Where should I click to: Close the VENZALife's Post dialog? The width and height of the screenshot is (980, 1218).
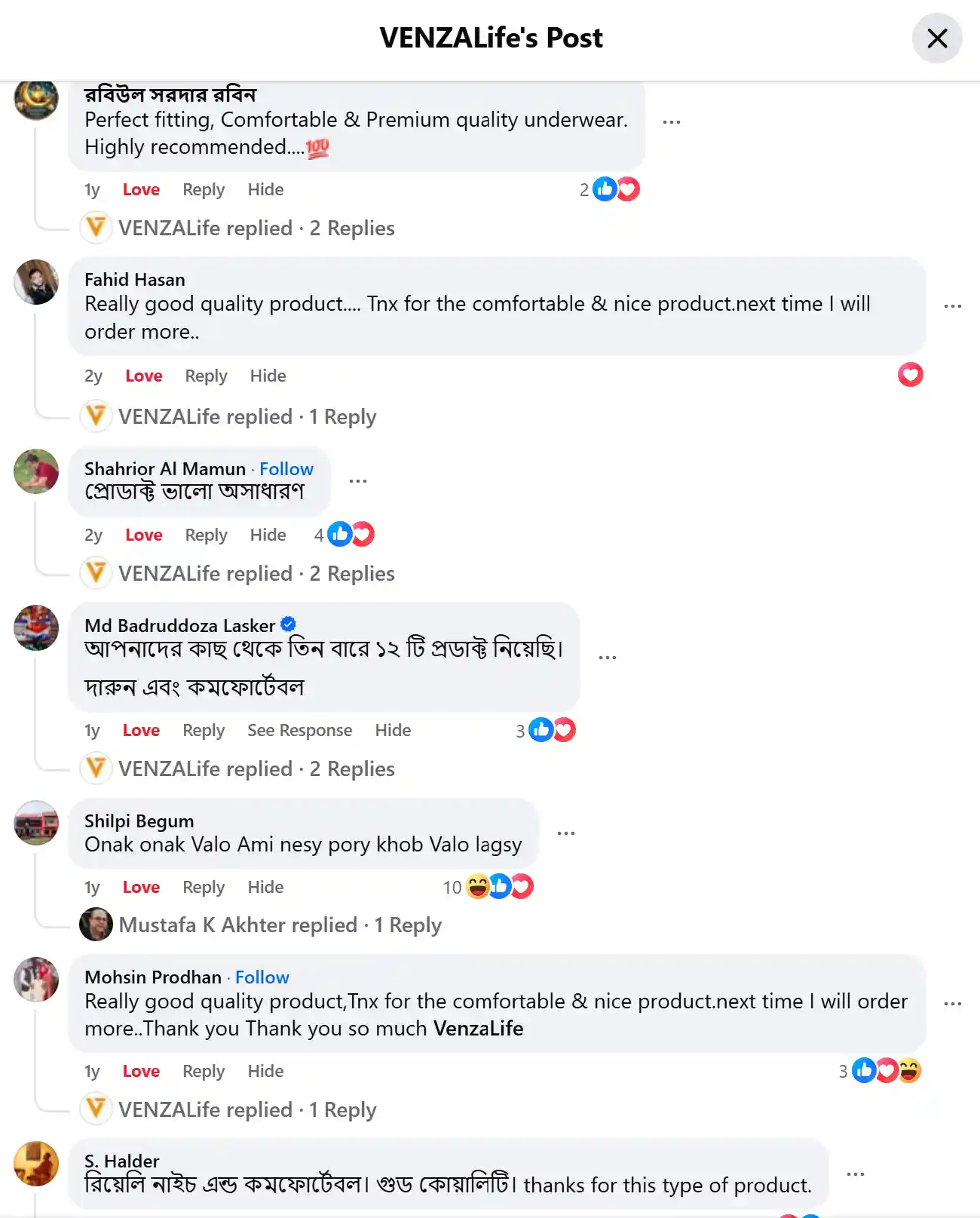(x=936, y=38)
